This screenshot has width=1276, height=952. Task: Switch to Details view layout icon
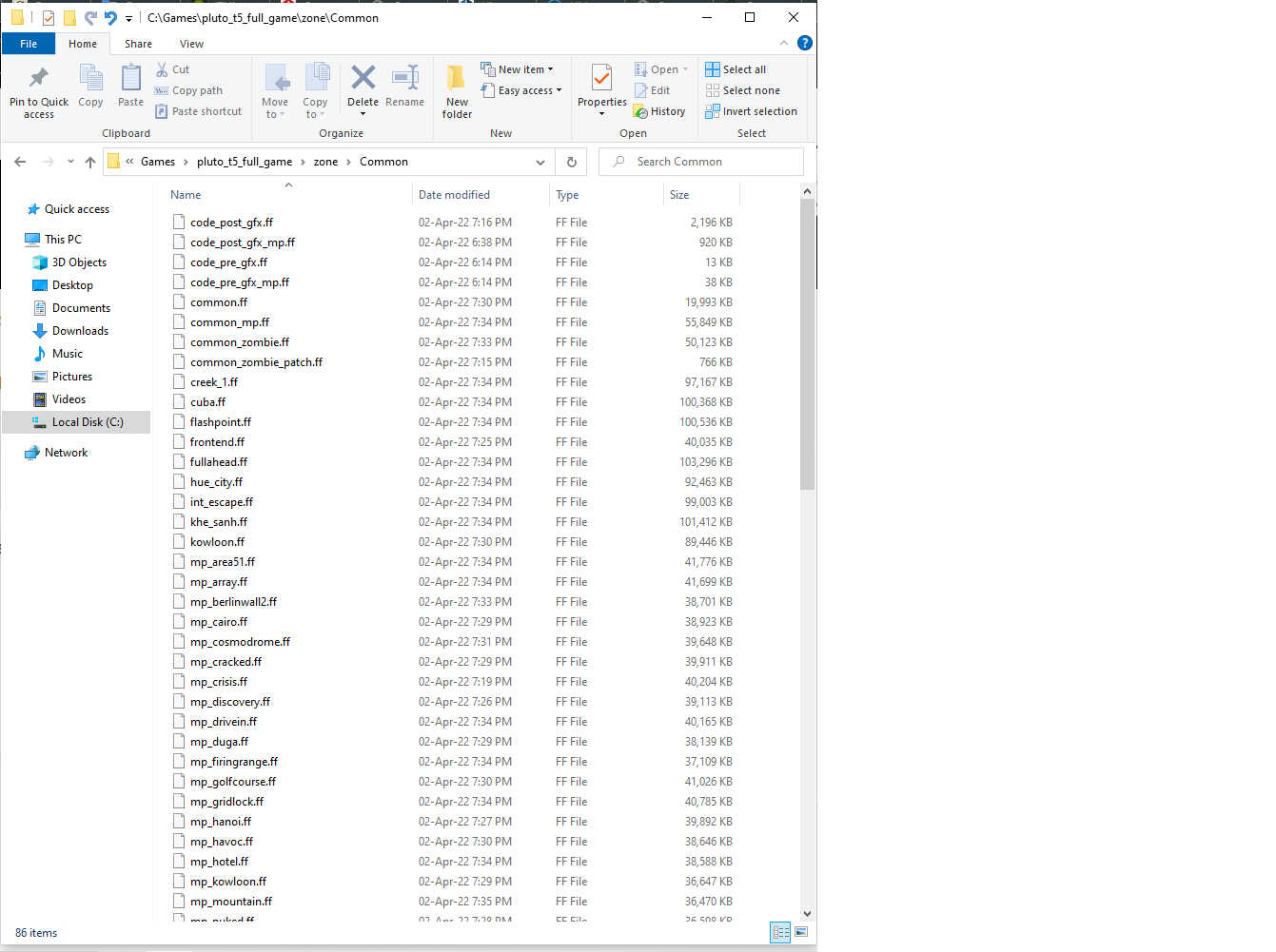[780, 932]
